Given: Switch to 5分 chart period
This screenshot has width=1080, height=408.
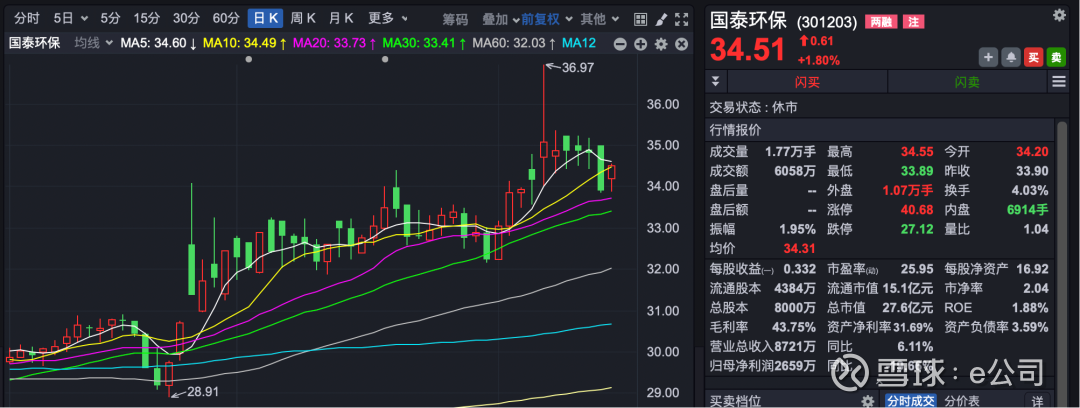Looking at the screenshot, I should (x=110, y=19).
